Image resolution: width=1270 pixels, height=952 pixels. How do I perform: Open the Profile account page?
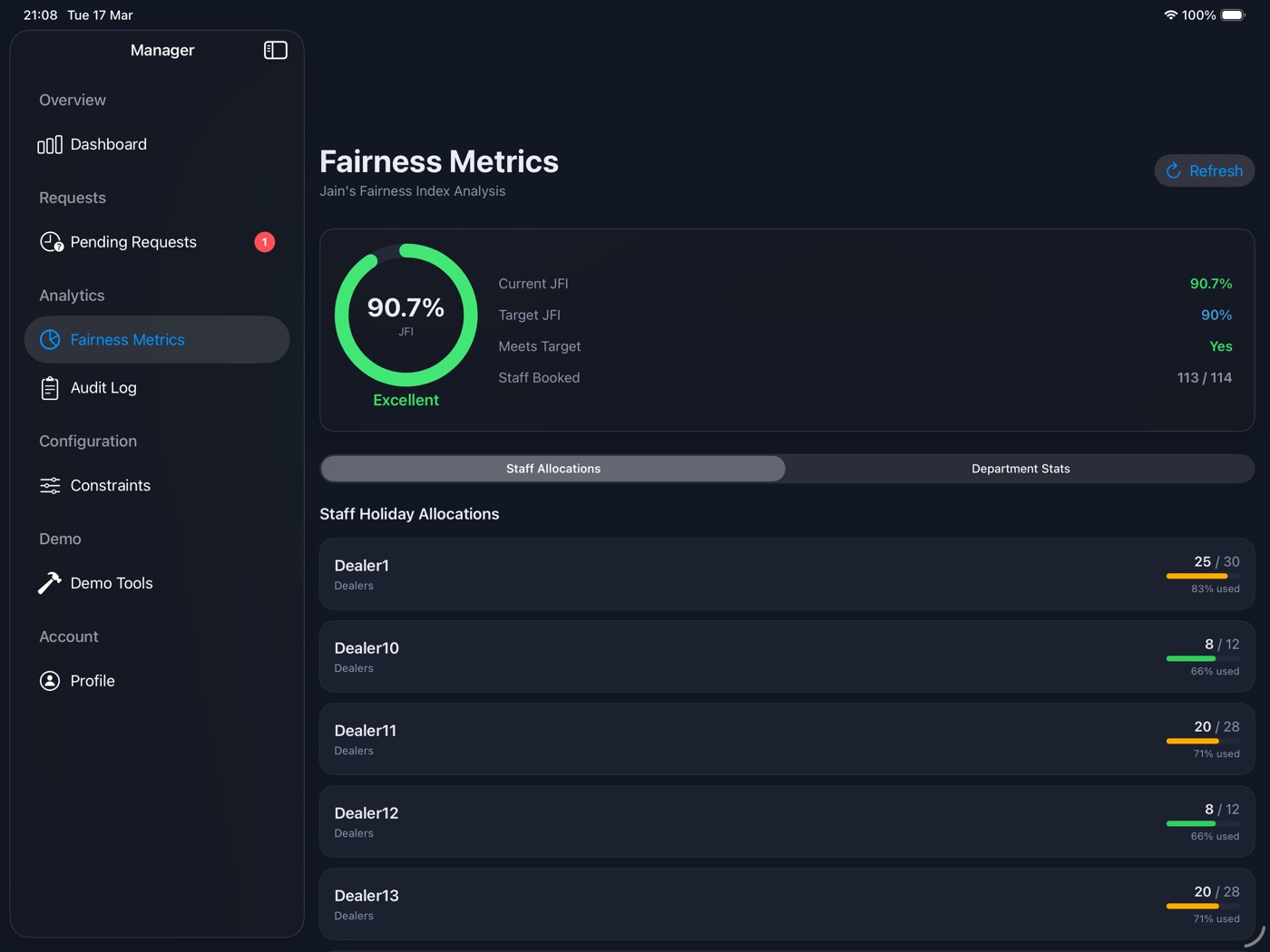click(x=157, y=681)
